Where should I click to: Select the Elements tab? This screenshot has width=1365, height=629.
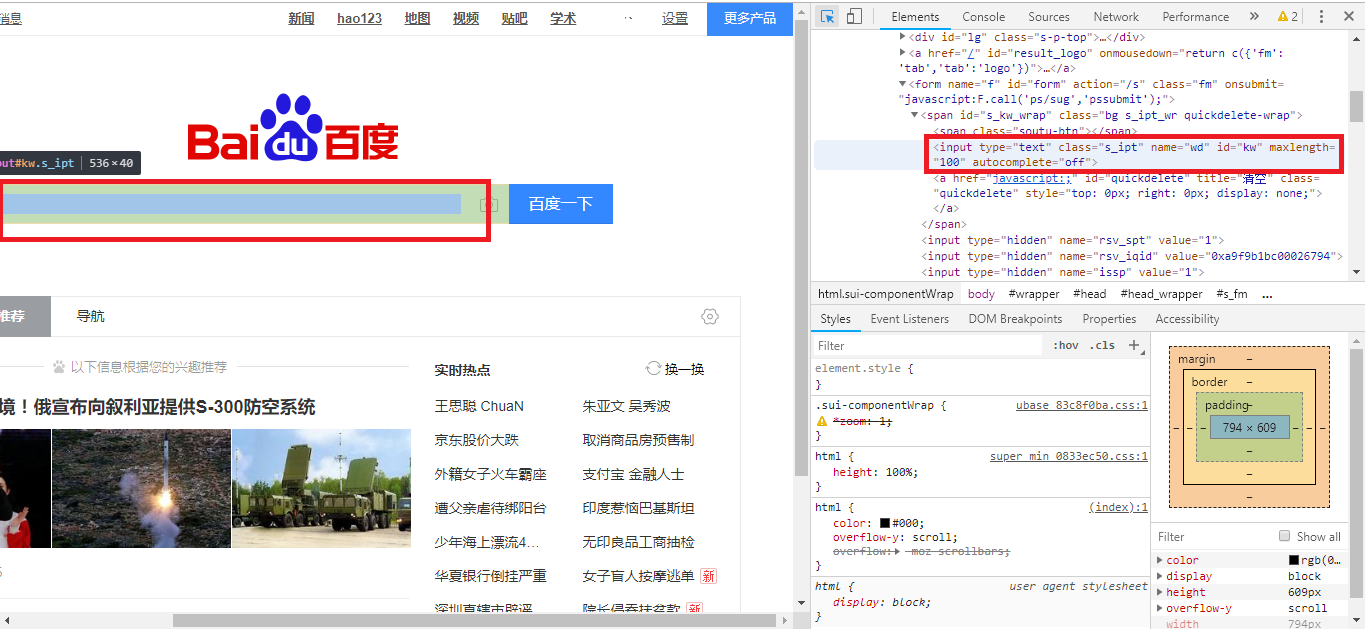(915, 16)
